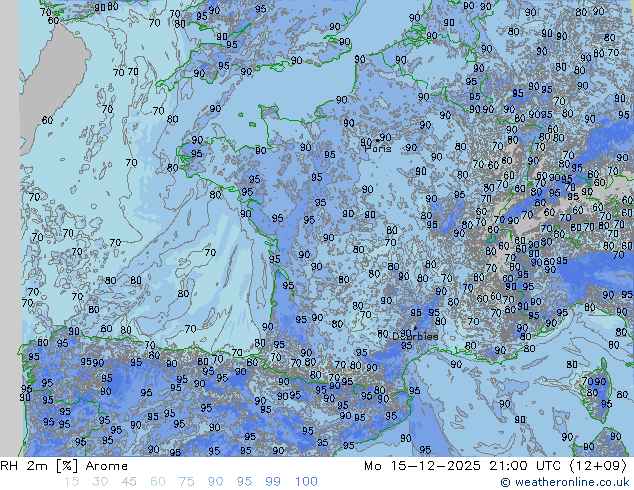Click legend value 60 in the bottom scale

click(x=158, y=482)
